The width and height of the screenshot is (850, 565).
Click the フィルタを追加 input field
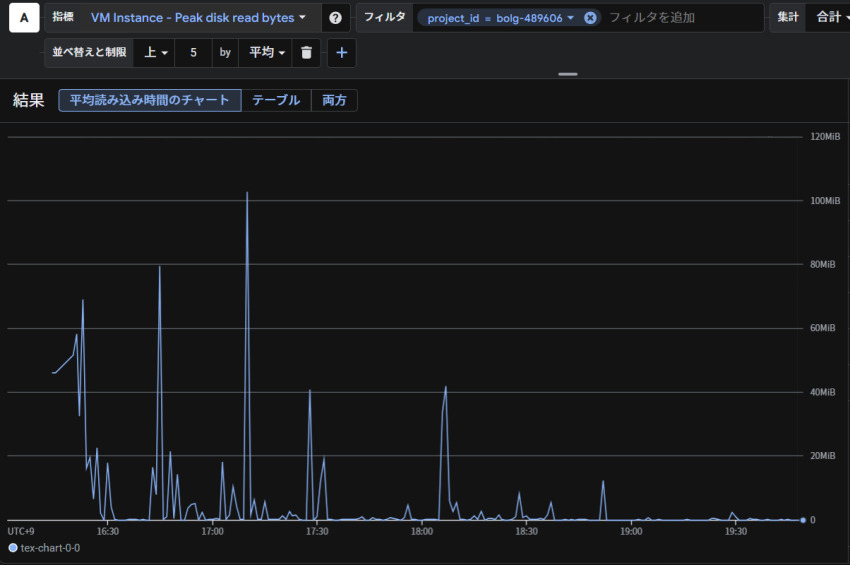pos(680,18)
